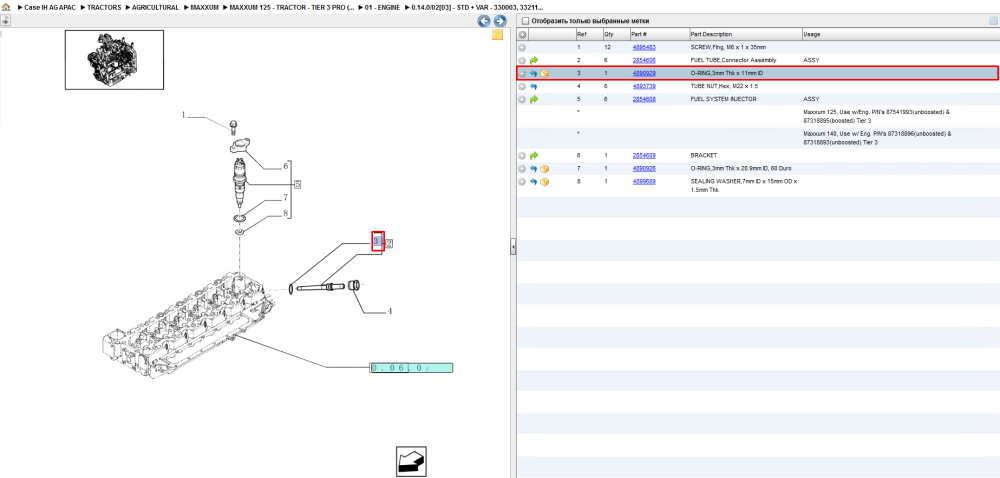
Task: Click the add-all circle in table header
Action: click(x=522, y=34)
